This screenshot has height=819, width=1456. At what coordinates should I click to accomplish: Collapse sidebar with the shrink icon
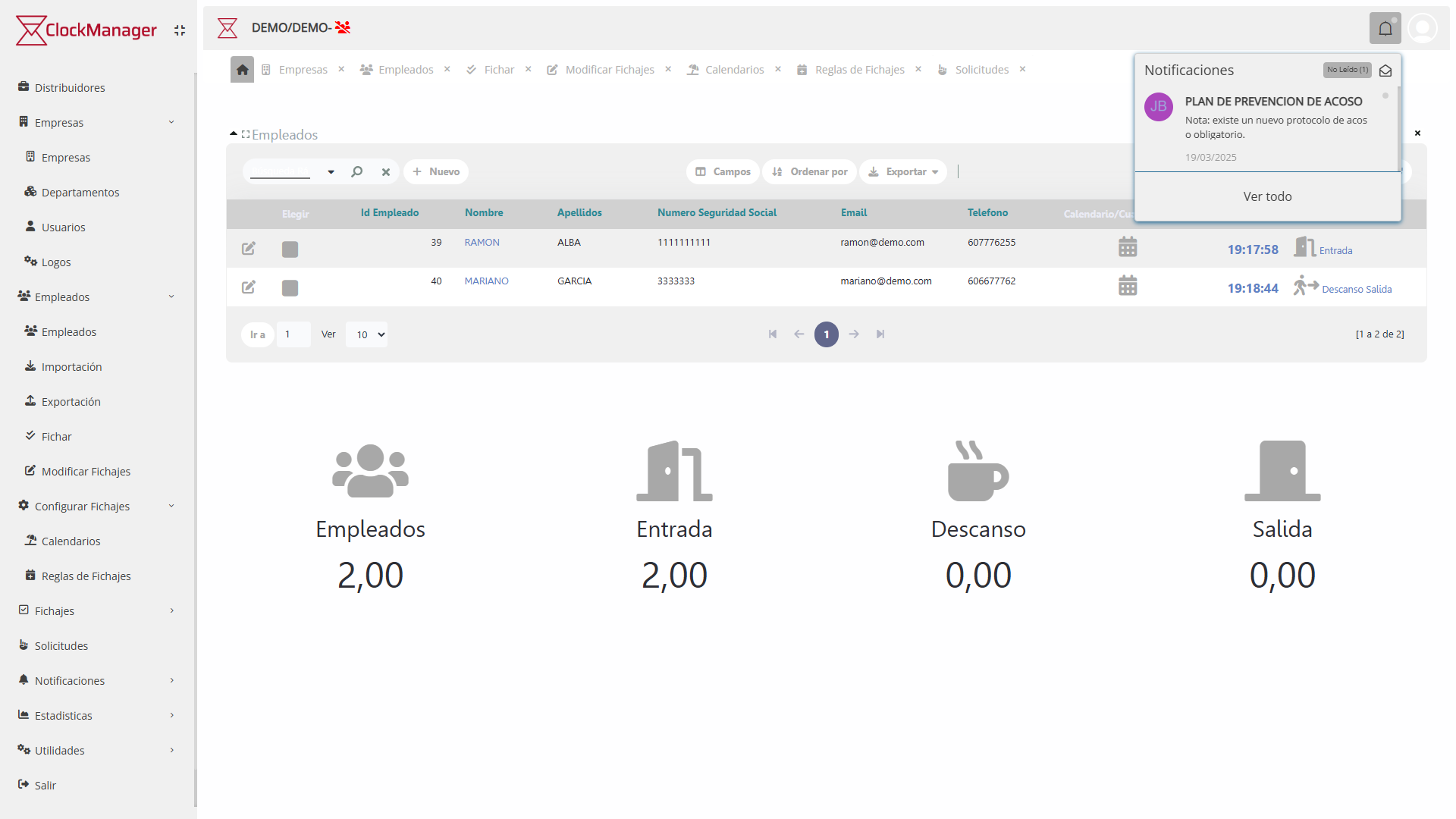(x=180, y=30)
